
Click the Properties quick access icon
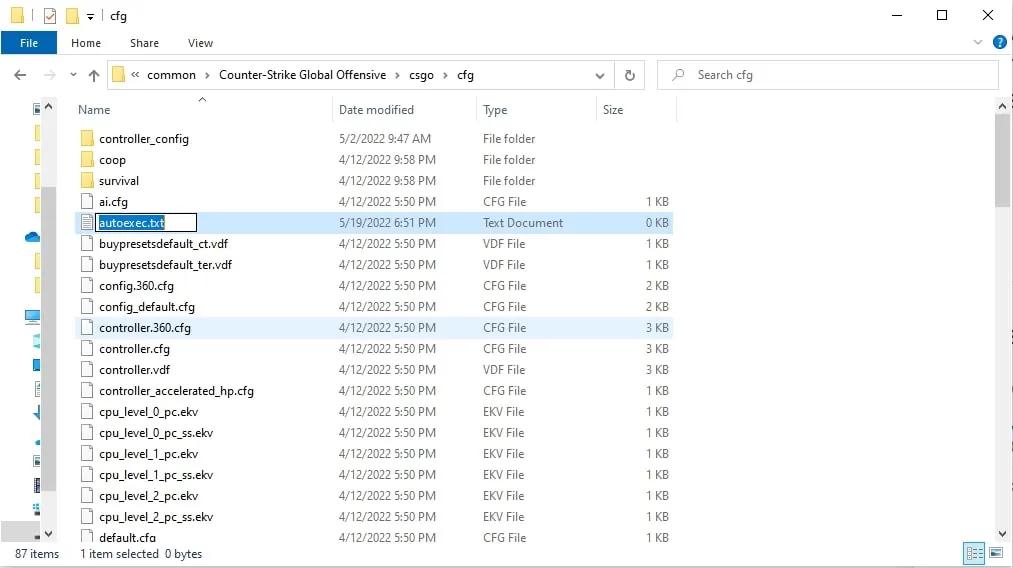pyautogui.click(x=50, y=16)
